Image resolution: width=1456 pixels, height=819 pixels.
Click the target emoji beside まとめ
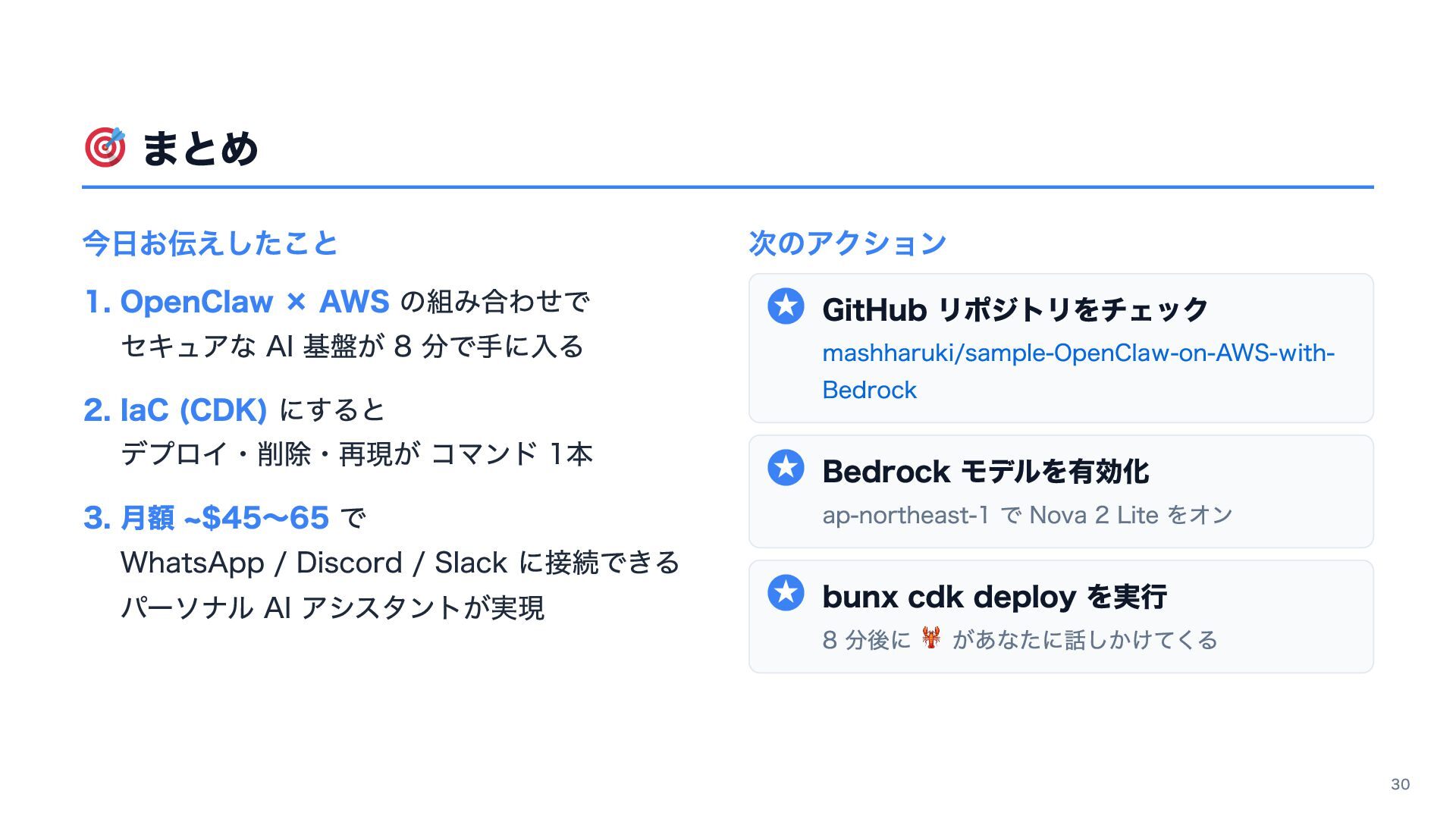(x=105, y=147)
